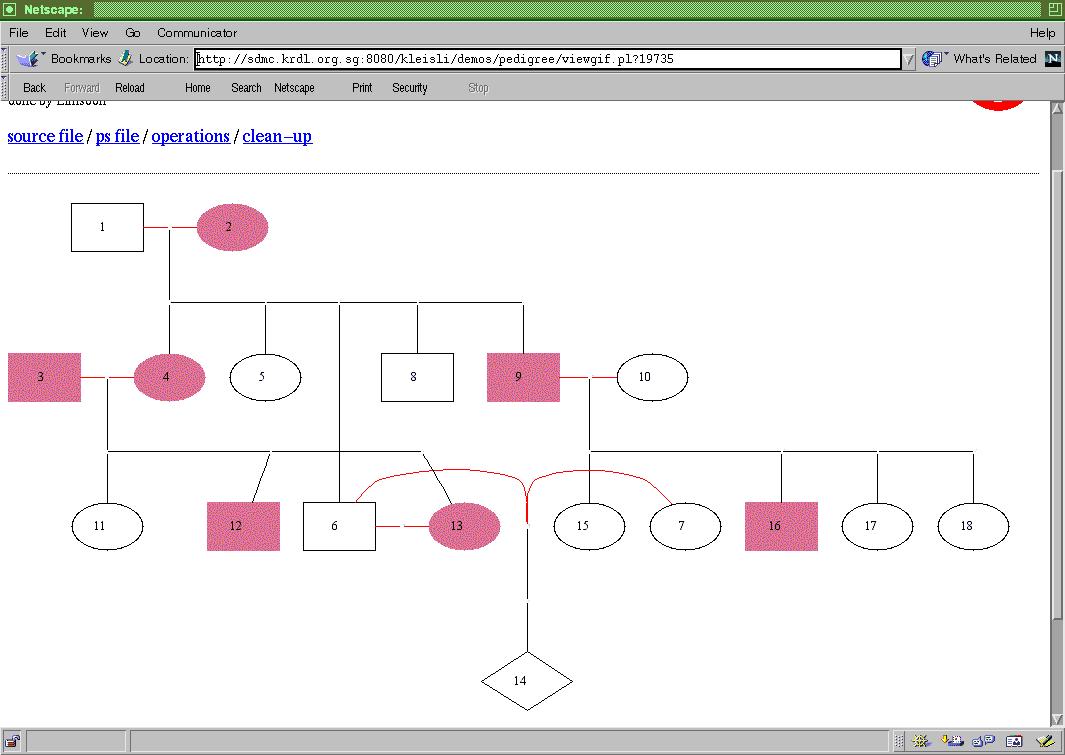Click in the Location URL field

pos(547,59)
